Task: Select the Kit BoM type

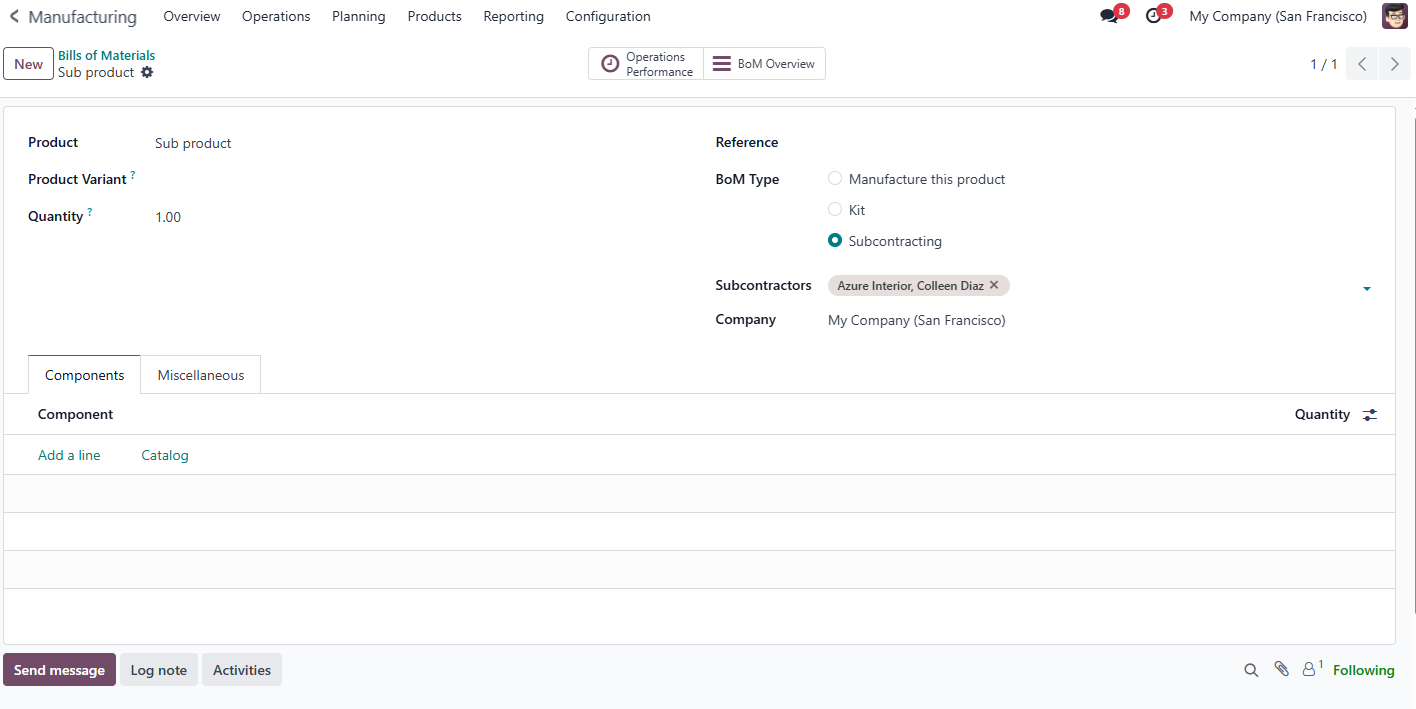Action: click(835, 209)
